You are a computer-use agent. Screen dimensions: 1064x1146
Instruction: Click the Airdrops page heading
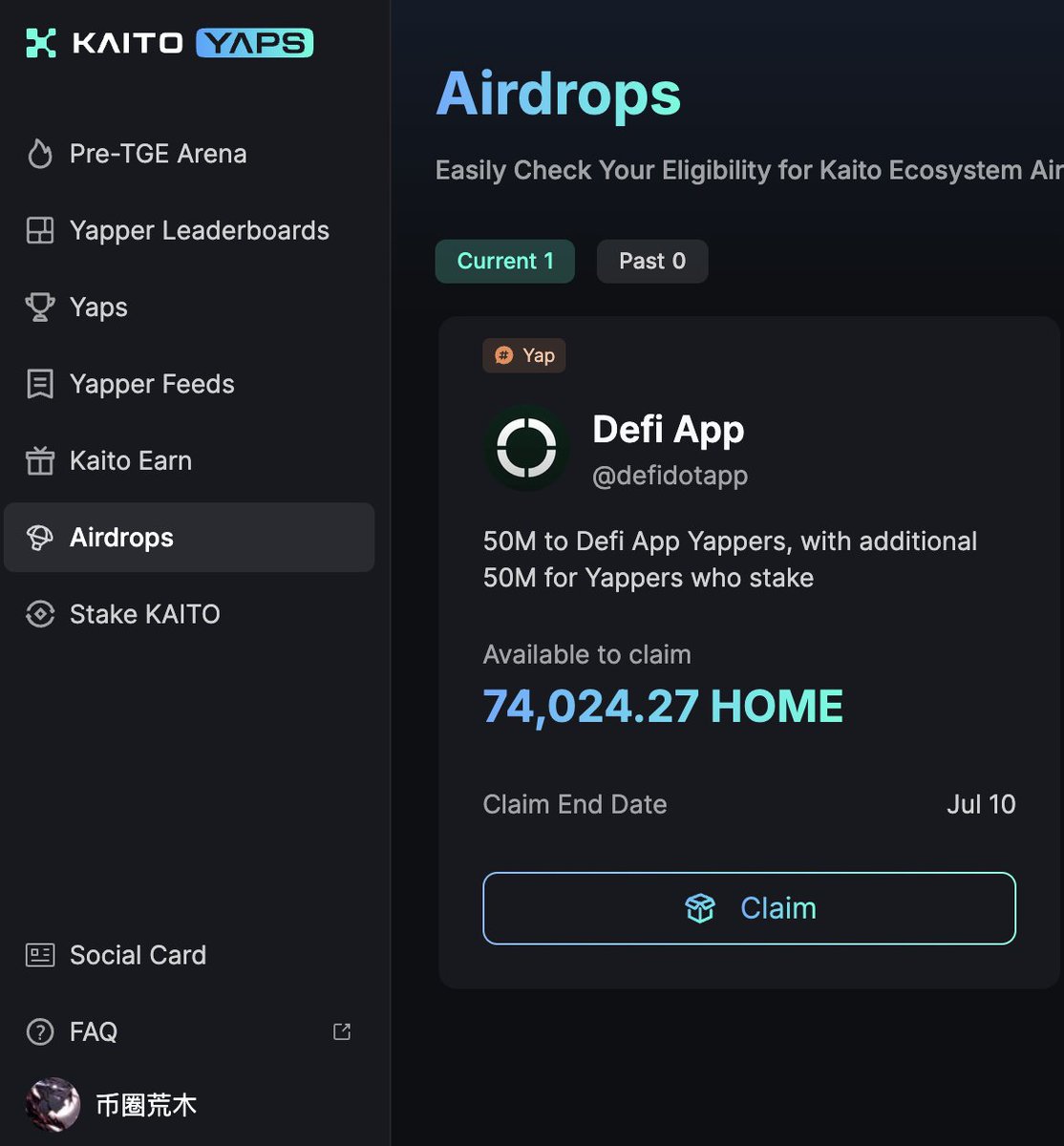click(559, 94)
